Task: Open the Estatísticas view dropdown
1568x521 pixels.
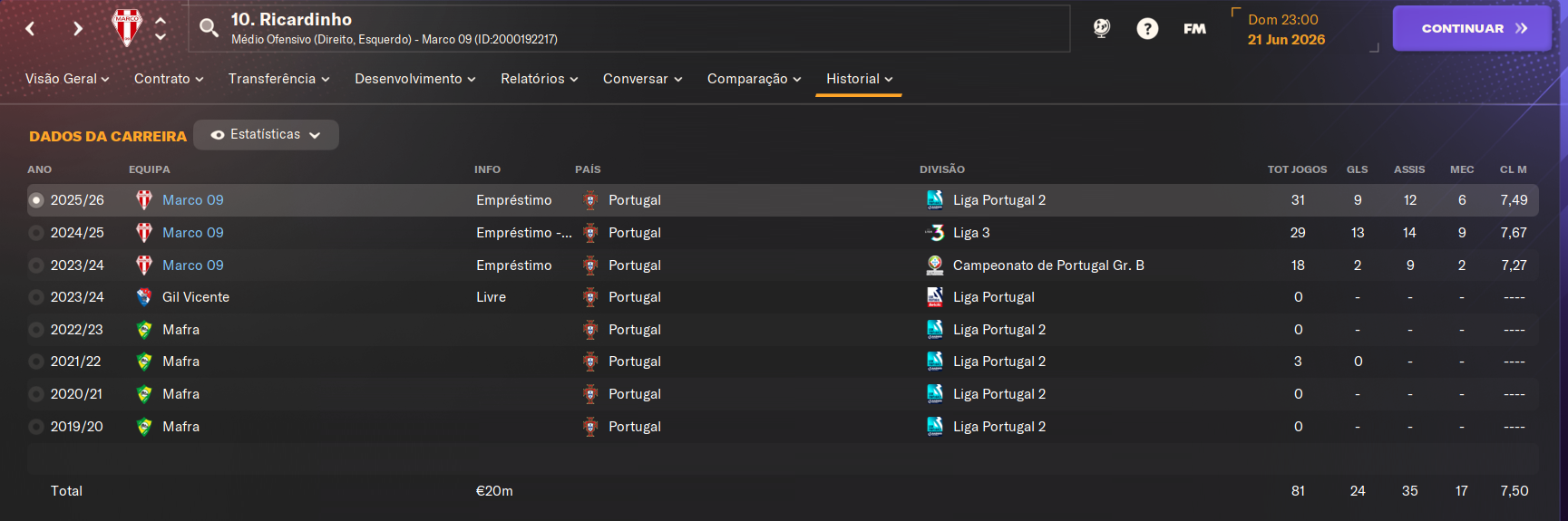Action: 266,135
